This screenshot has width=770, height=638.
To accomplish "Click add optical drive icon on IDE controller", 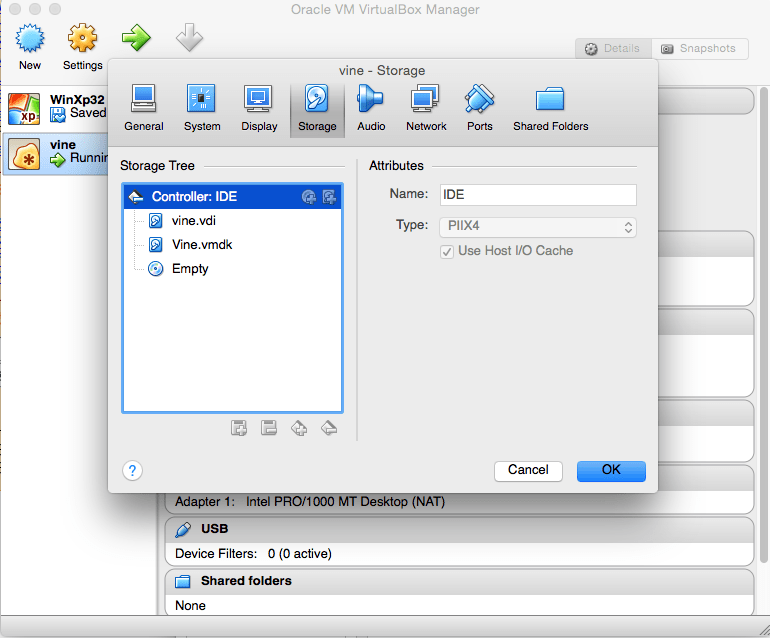I will tap(308, 197).
